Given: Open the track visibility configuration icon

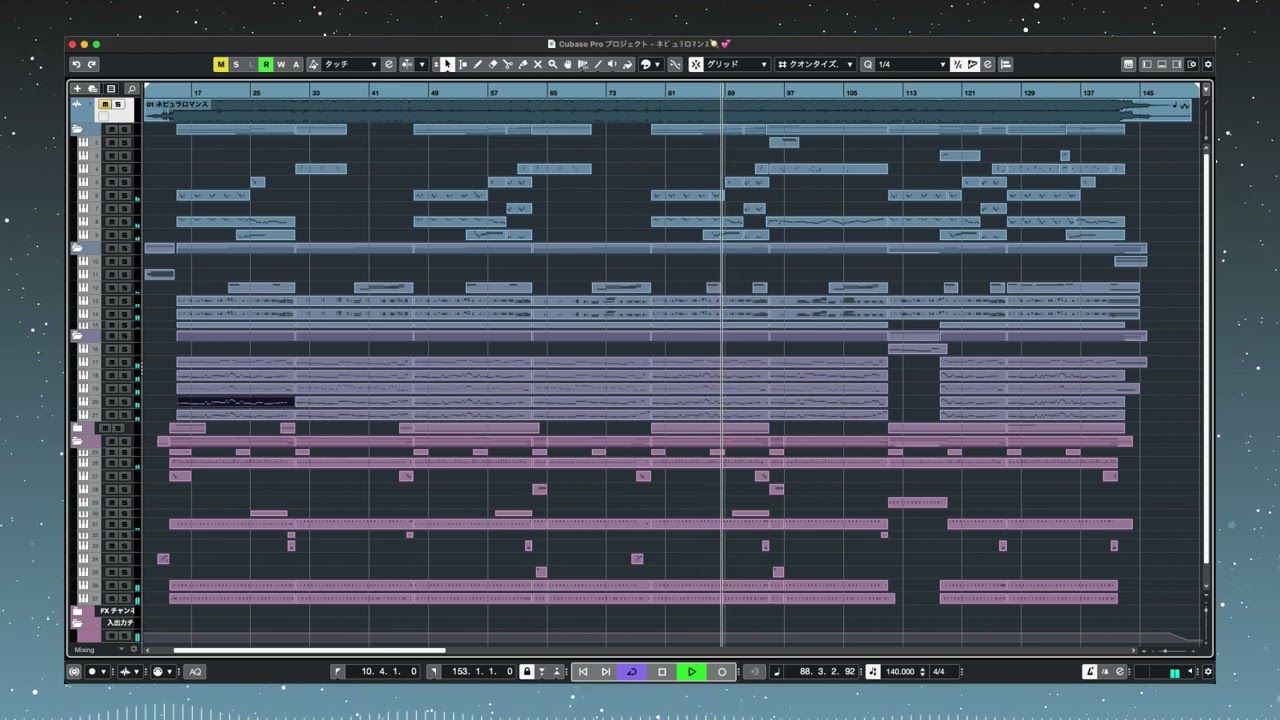Looking at the screenshot, I should [111, 89].
